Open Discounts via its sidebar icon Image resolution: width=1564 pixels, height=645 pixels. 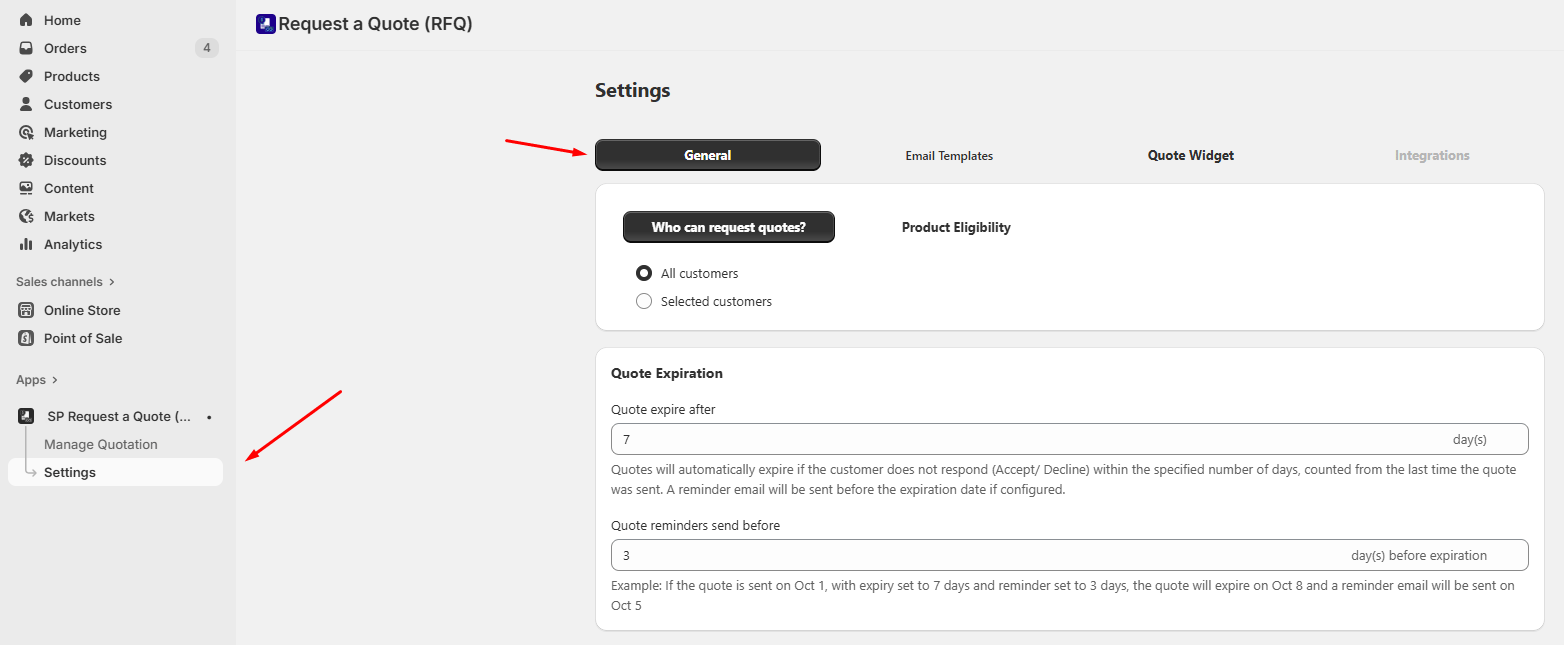point(26,159)
